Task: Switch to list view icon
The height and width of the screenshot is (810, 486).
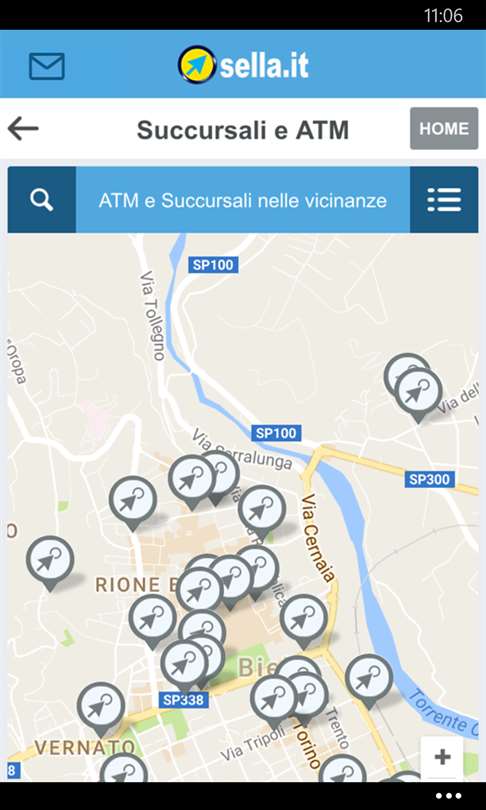Action: click(x=444, y=200)
